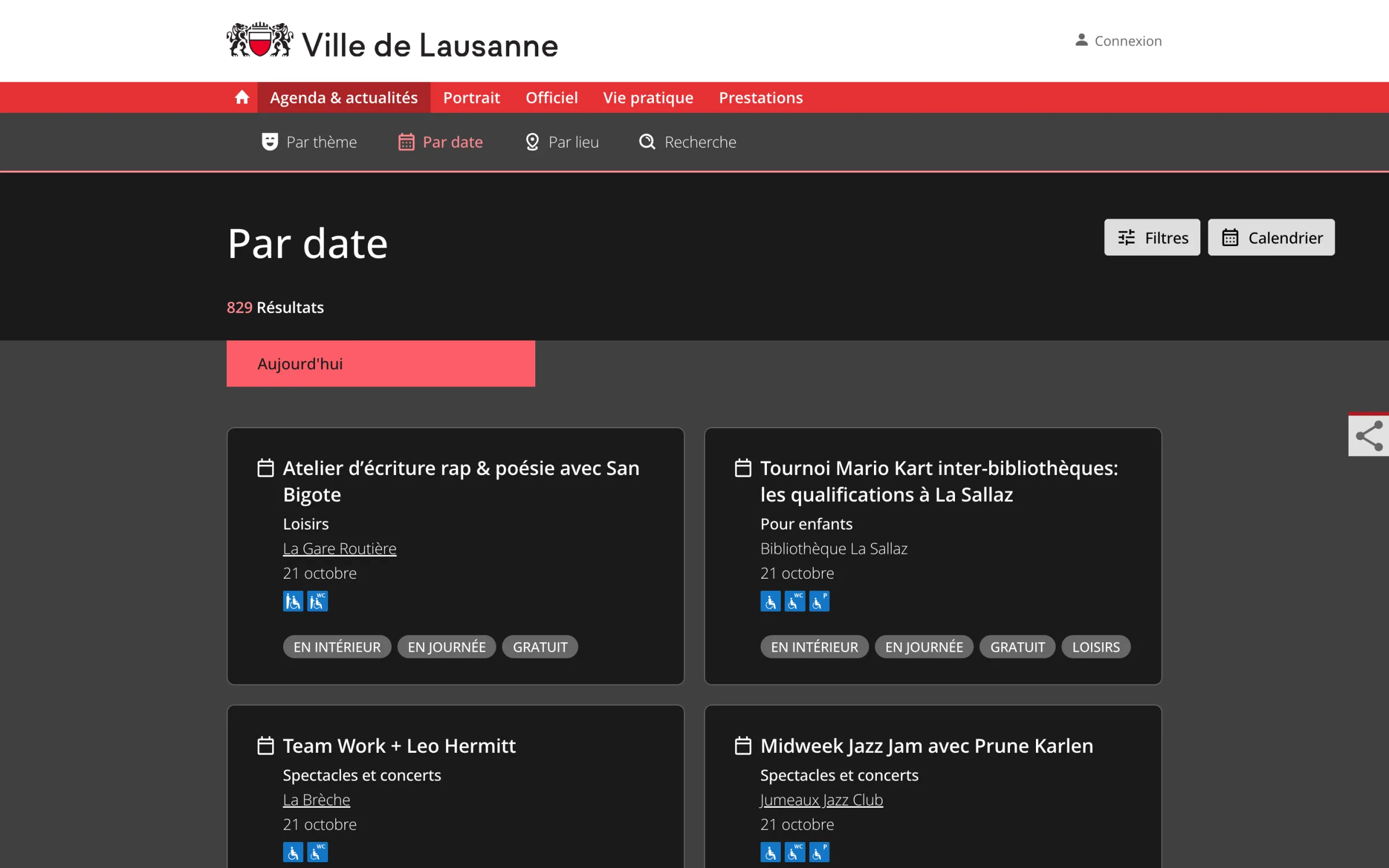Open Tournoi Mario Kart inter-bibliothèques event
The width and height of the screenshot is (1389, 868).
[x=939, y=481]
